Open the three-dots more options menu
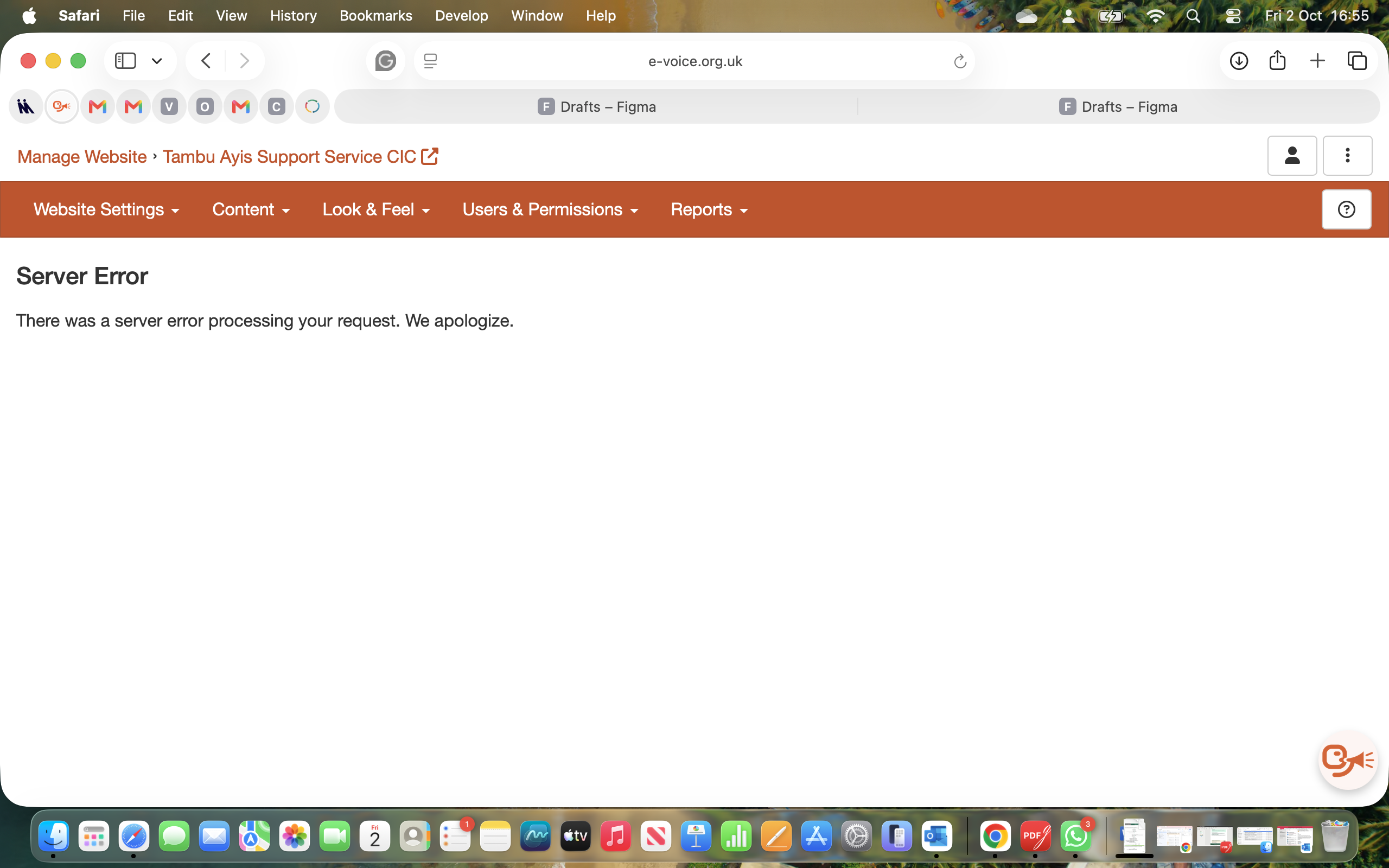 tap(1347, 156)
